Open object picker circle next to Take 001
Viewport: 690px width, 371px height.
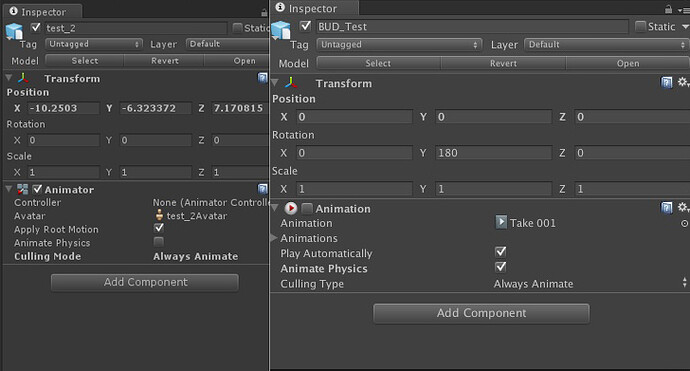684,224
